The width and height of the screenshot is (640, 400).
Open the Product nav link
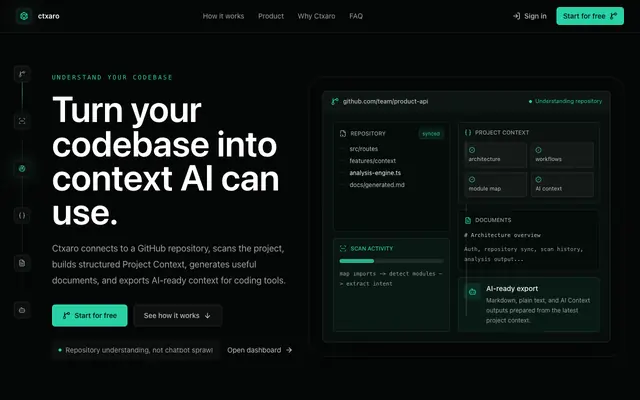[271, 16]
